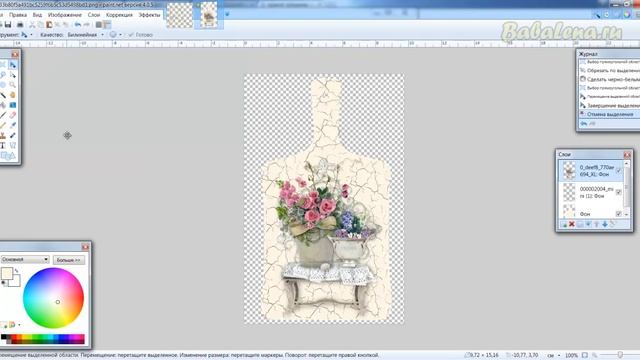640x360 pixels.
Task: Toggle visibility of 0_dee f9_770ae layer
Action: tap(619, 171)
